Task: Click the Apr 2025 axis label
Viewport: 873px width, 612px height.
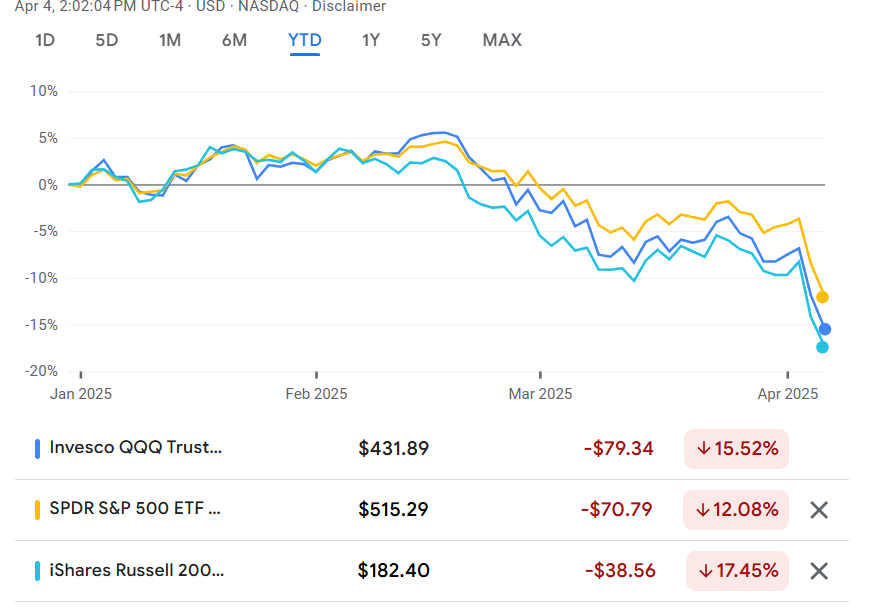Action: [788, 394]
